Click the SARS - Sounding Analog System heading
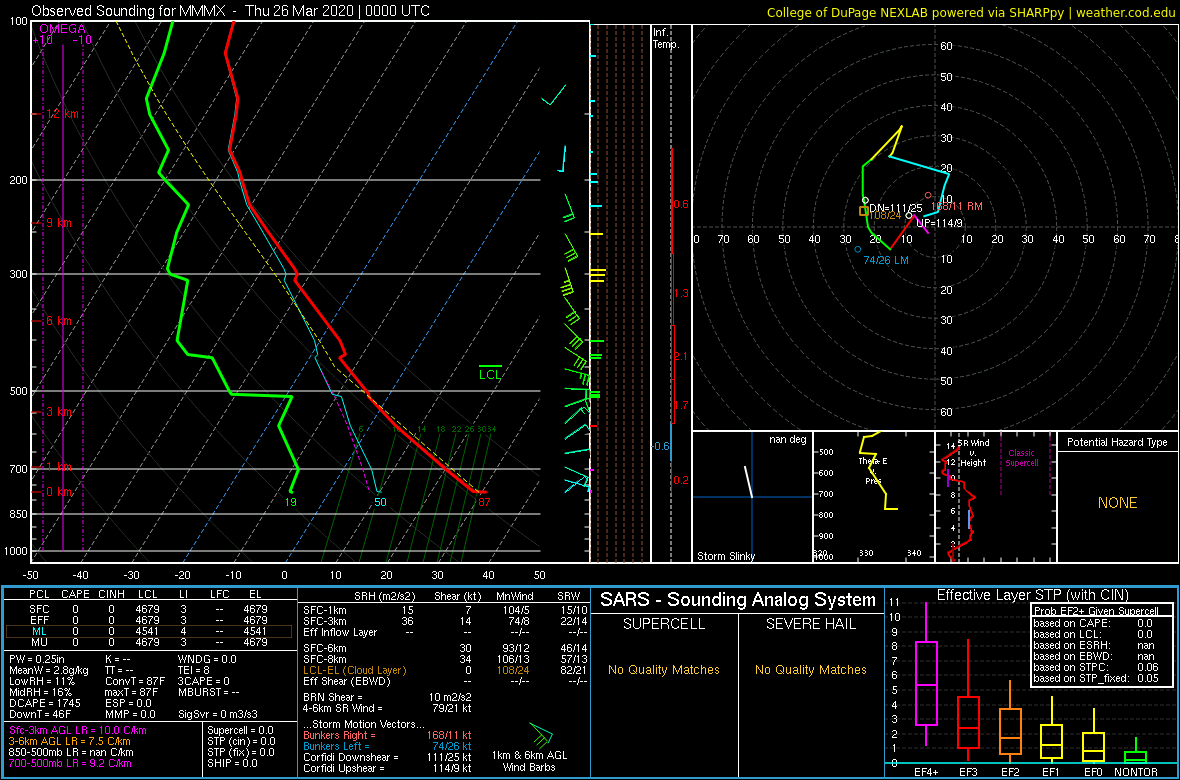1180x780 pixels. click(x=738, y=600)
